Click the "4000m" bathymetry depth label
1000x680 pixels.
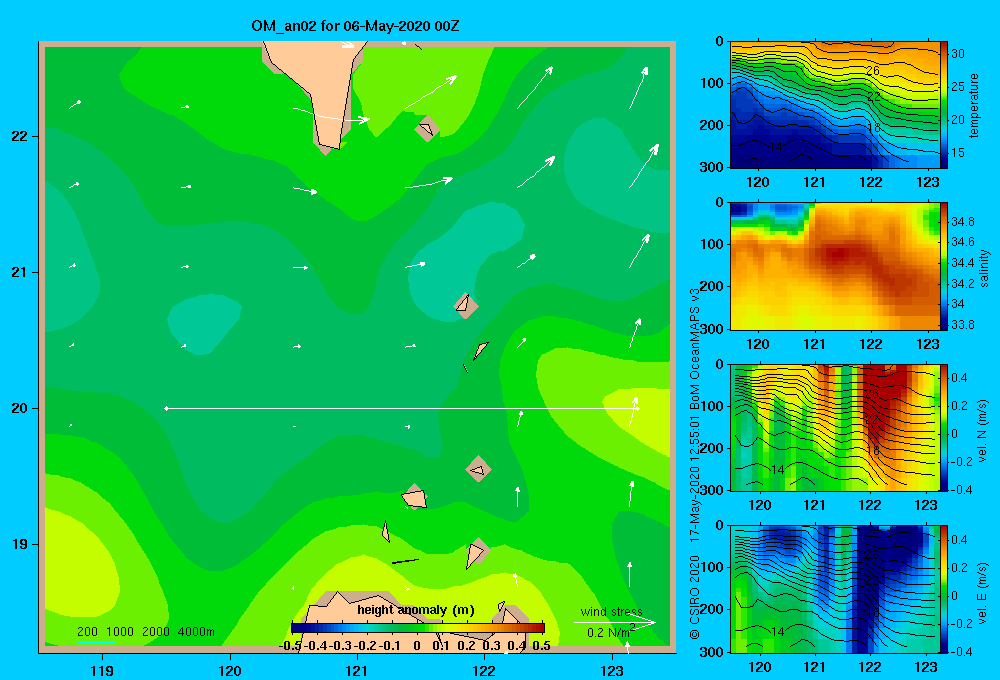(x=196, y=632)
